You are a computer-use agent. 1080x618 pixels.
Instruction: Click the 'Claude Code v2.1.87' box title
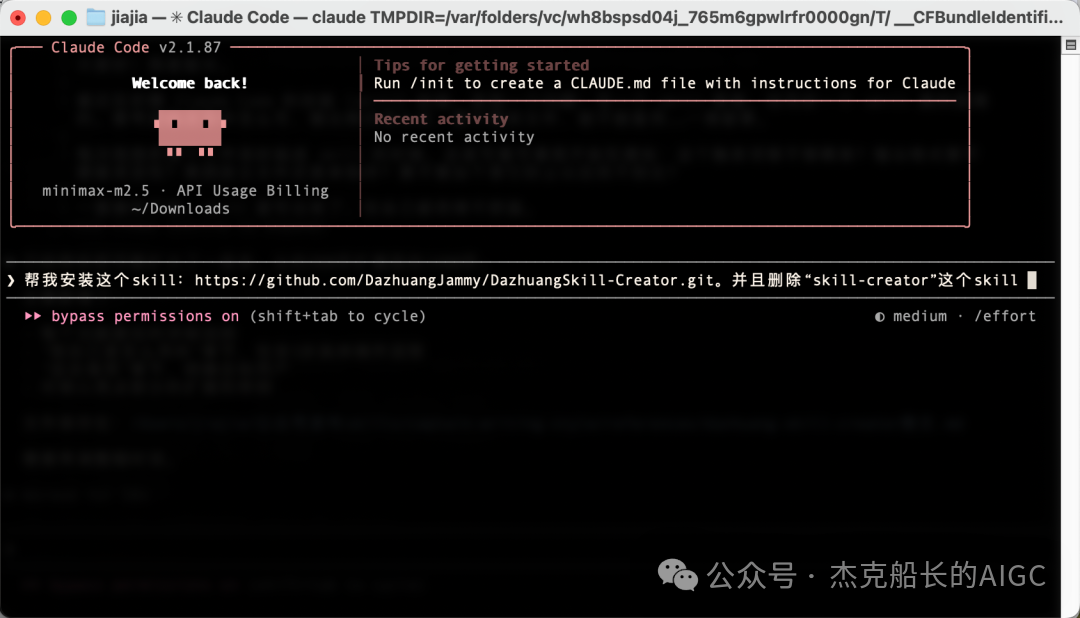(136, 48)
